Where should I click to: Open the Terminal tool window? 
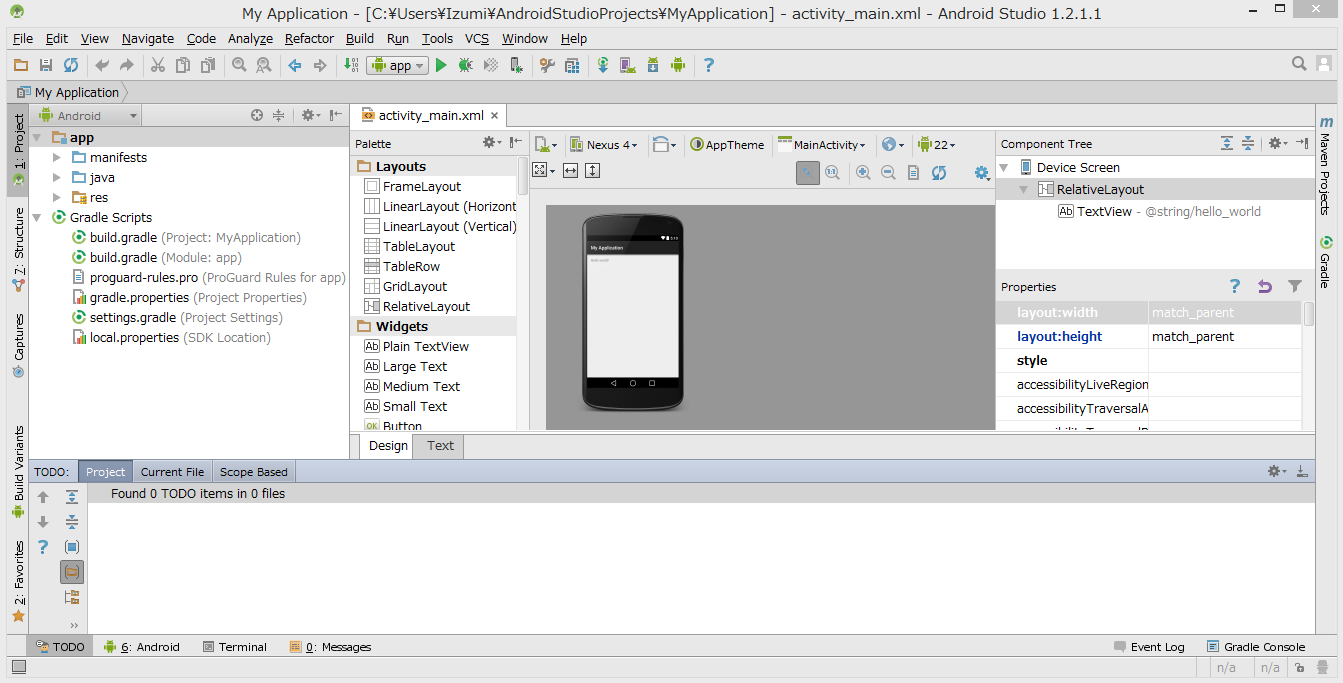pyautogui.click(x=234, y=646)
